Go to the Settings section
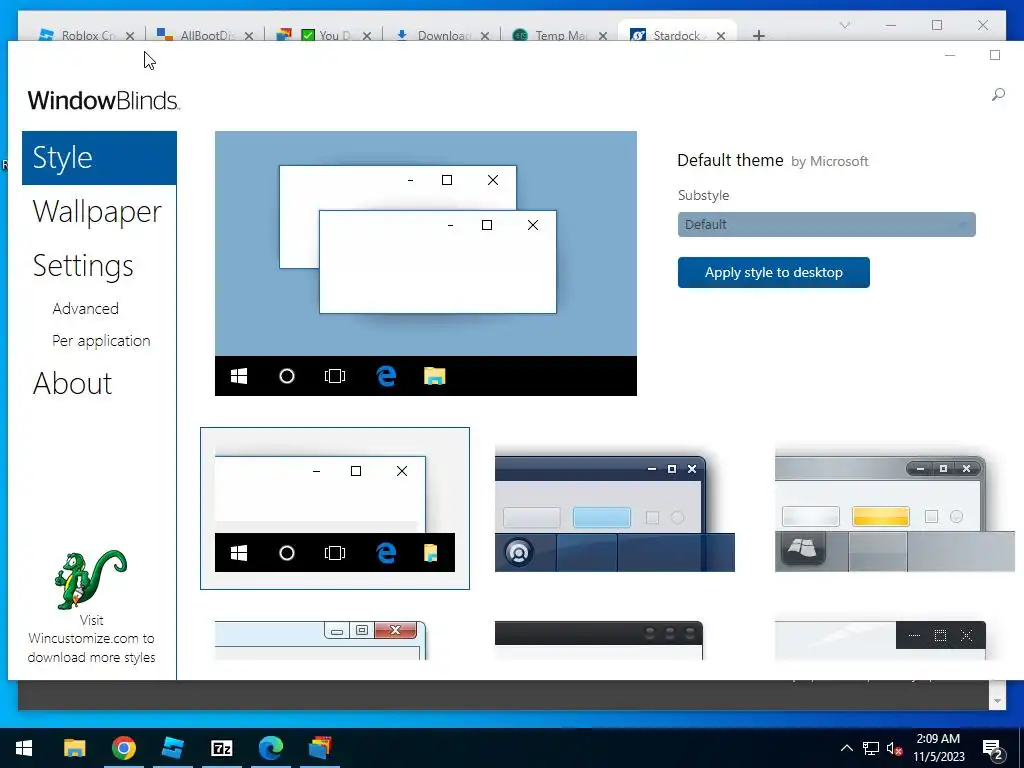Screen dimensions: 1024x768 tap(83, 266)
